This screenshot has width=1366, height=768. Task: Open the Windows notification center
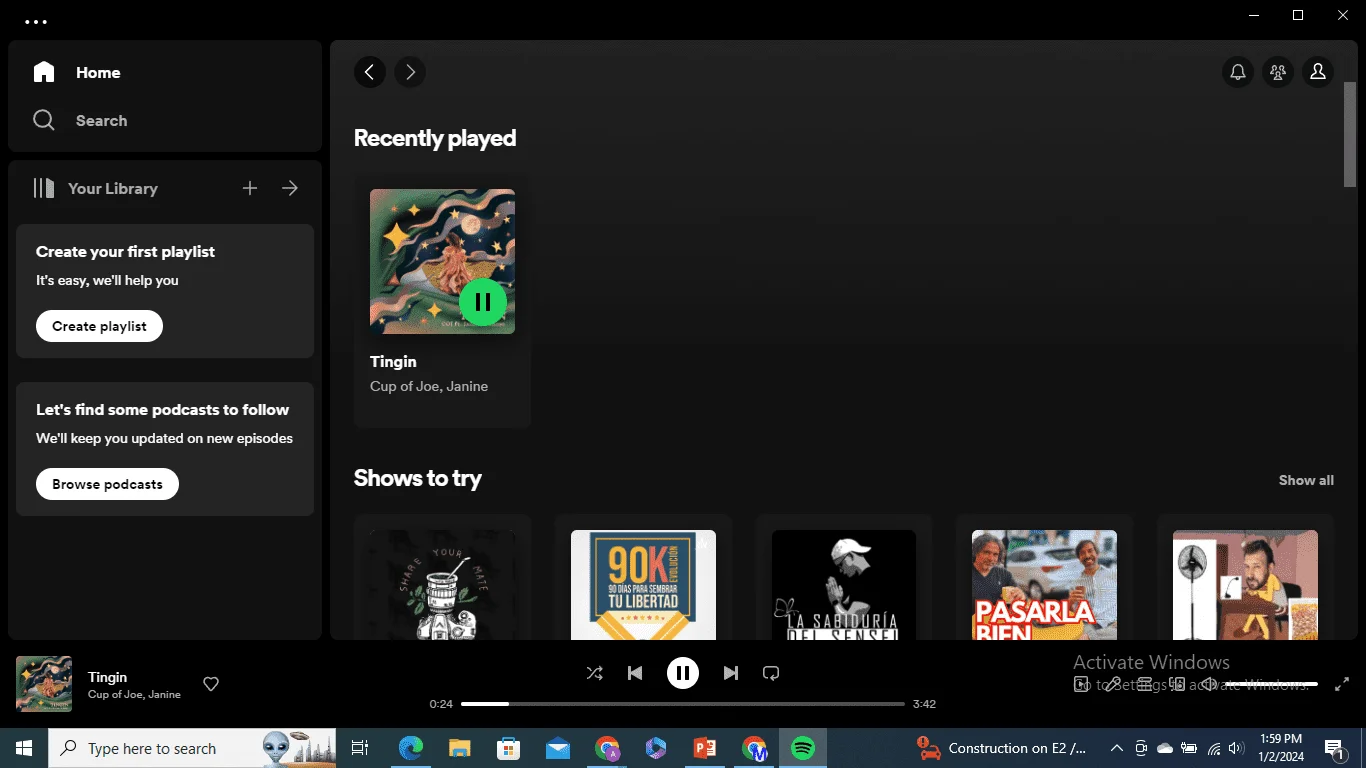tap(1334, 748)
